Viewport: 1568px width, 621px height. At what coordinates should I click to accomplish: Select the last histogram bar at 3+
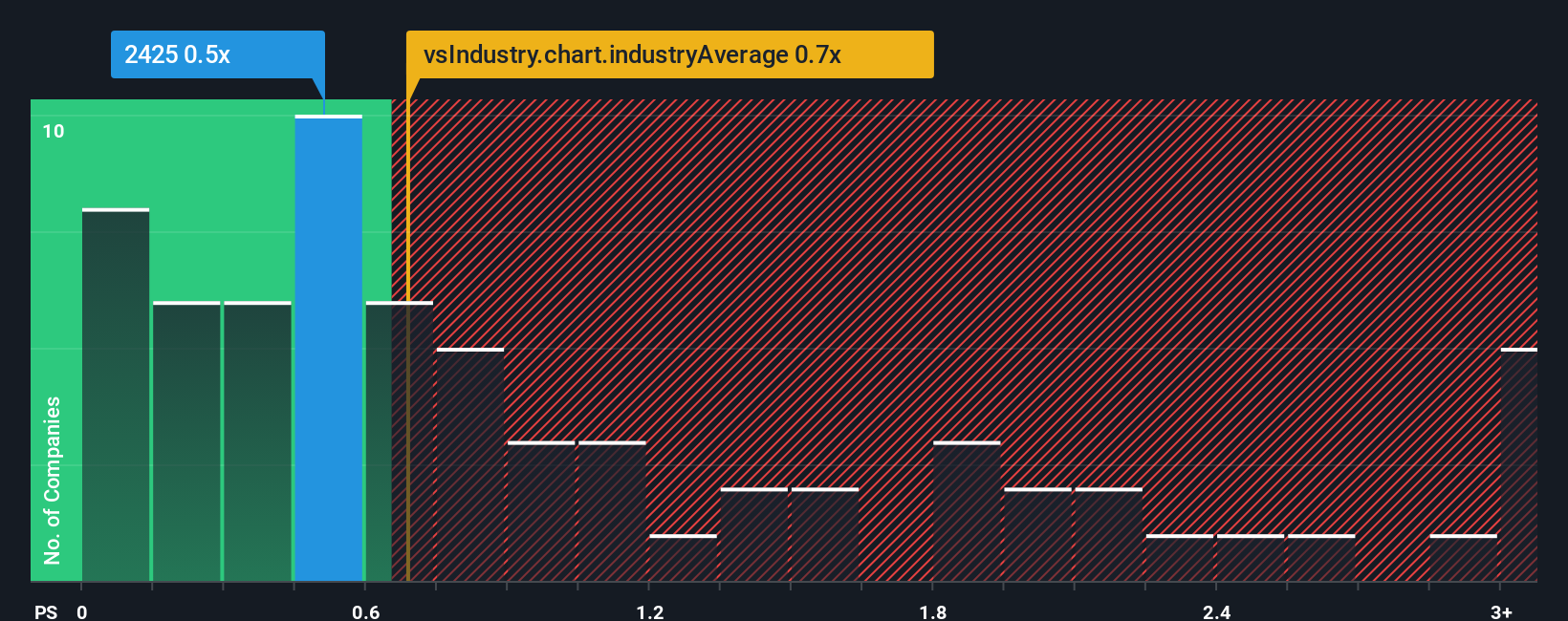click(x=1519, y=464)
